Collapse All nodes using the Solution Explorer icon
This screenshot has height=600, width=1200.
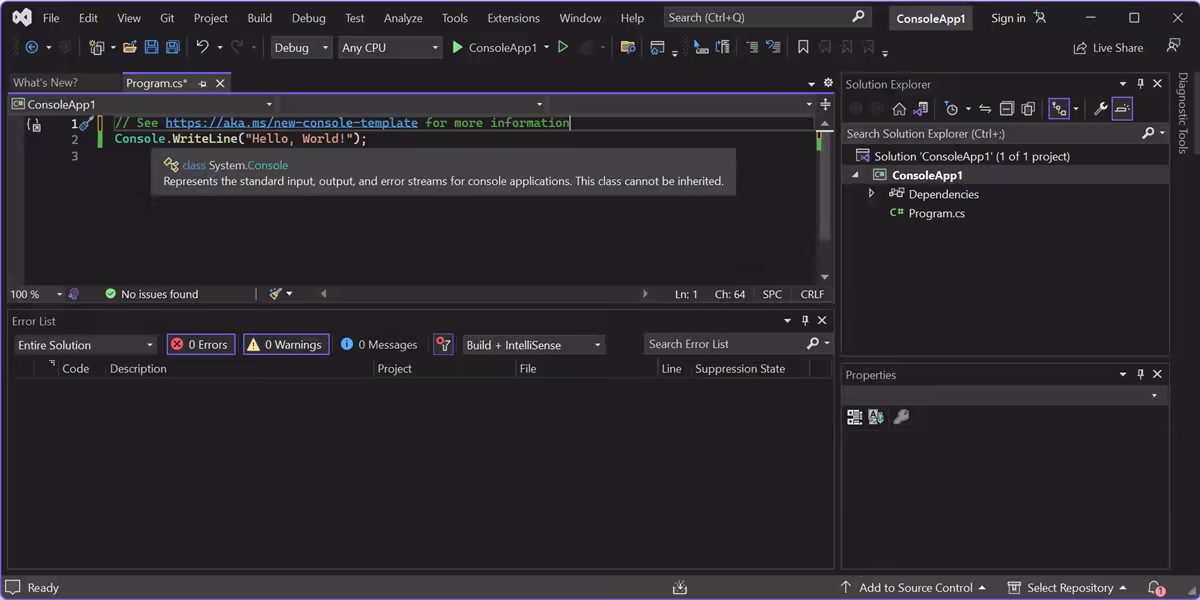tap(1007, 108)
